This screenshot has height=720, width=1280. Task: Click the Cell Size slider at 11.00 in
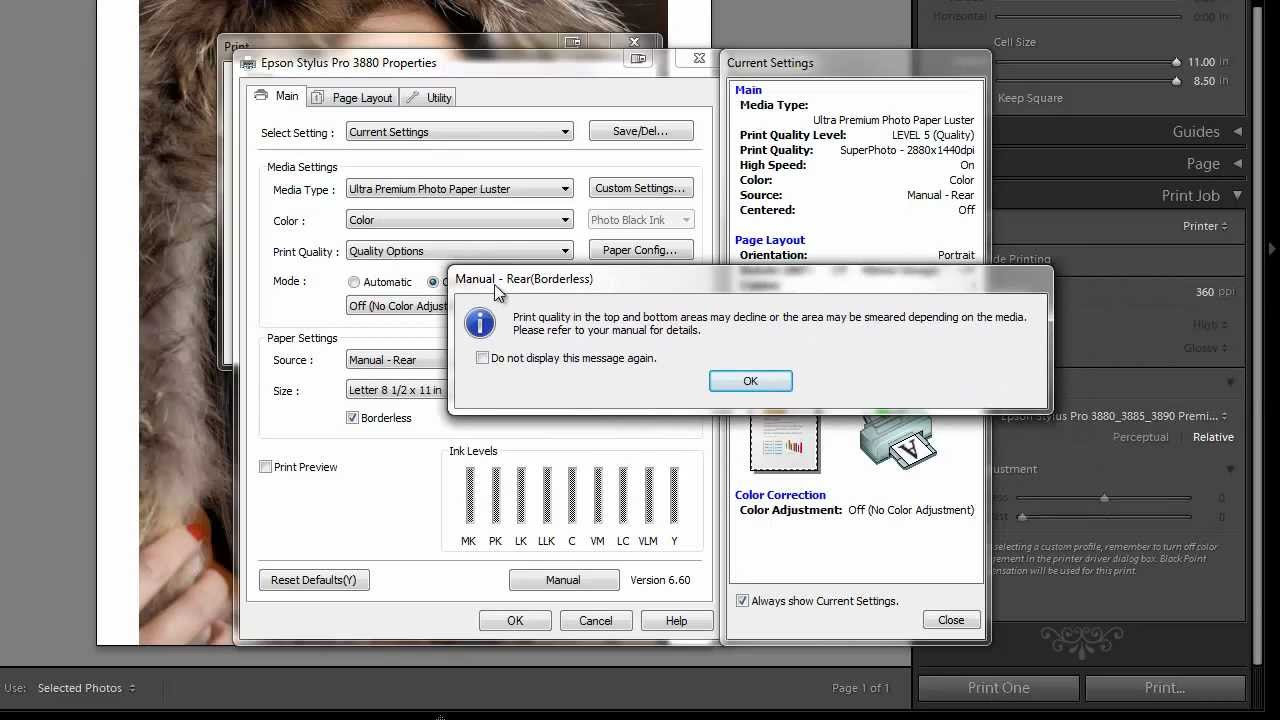click(x=1176, y=62)
